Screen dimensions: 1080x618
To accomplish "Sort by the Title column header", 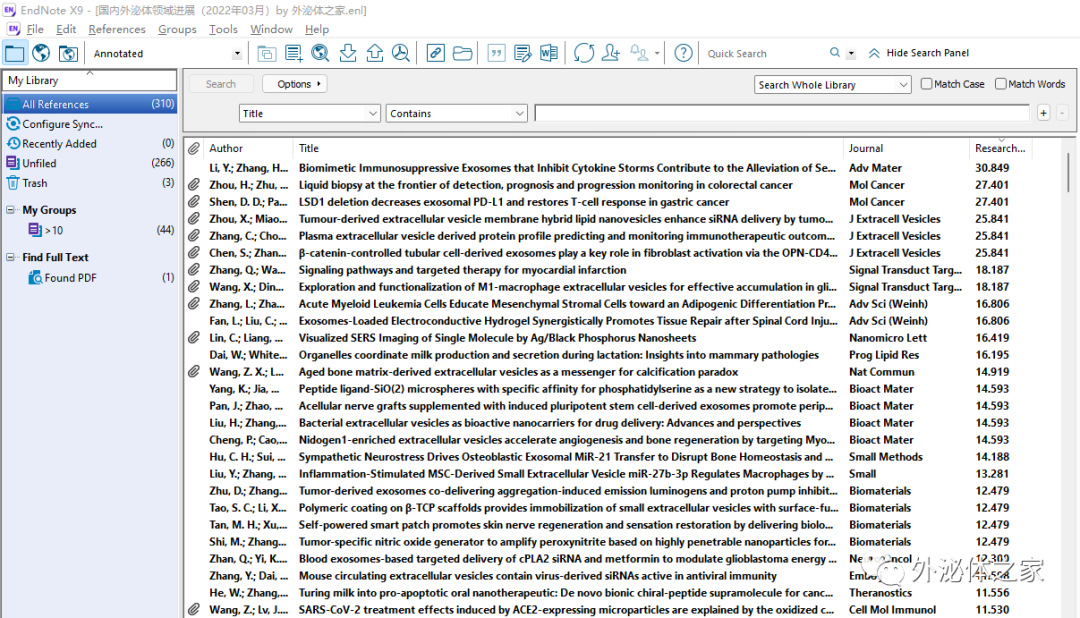I will [x=568, y=148].
